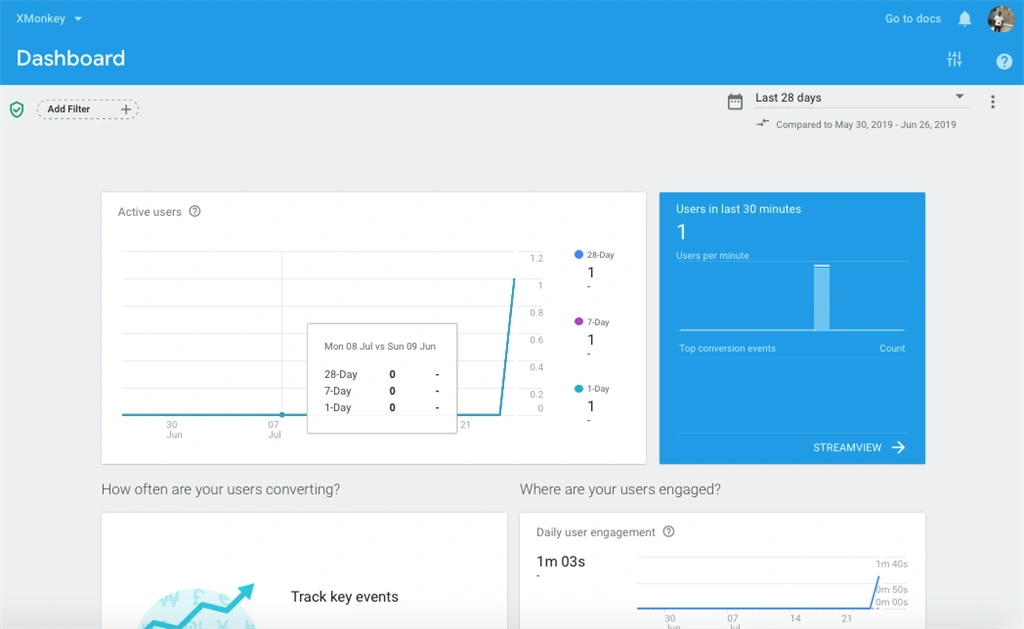Click 'How often are your users converting?' heading
The image size is (1024, 629).
(220, 489)
